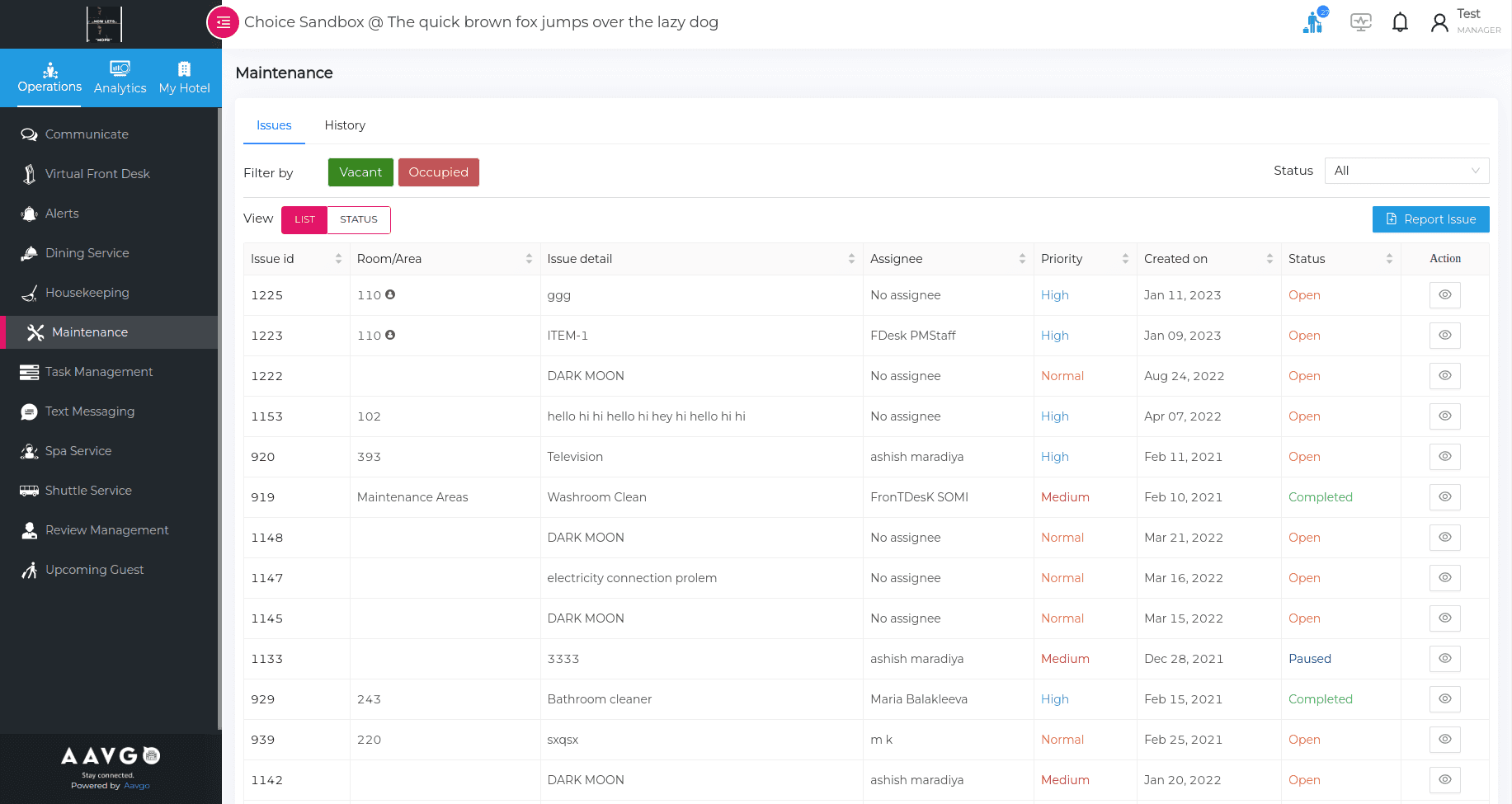Open the Test manager user profile icon
Screen dimensions: 1512x804
point(1439,23)
